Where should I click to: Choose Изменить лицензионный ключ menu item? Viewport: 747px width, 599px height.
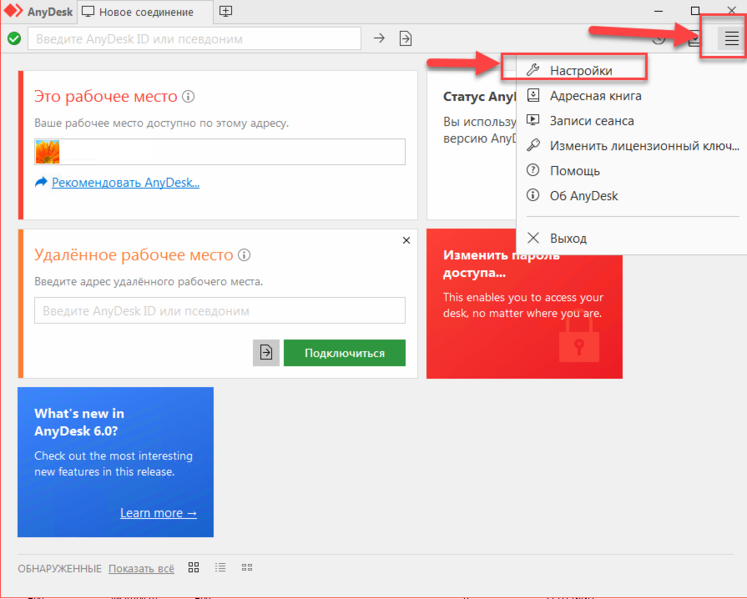coord(632,145)
